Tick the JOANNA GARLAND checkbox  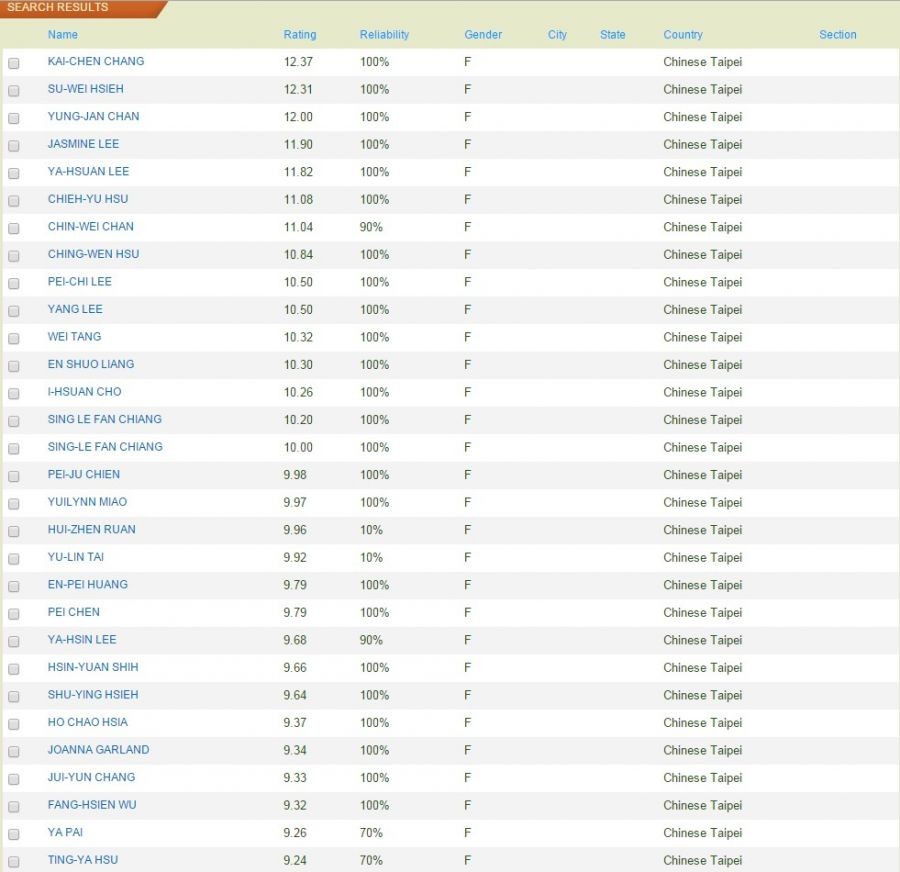click(x=14, y=752)
